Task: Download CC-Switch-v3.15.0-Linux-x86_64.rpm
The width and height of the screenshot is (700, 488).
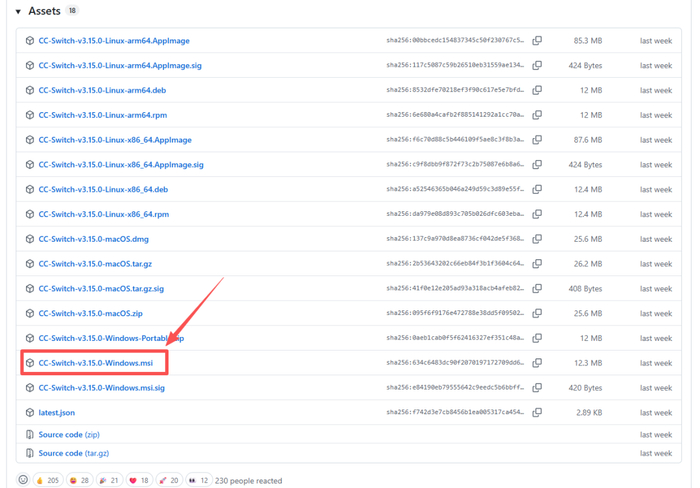Action: tap(104, 214)
